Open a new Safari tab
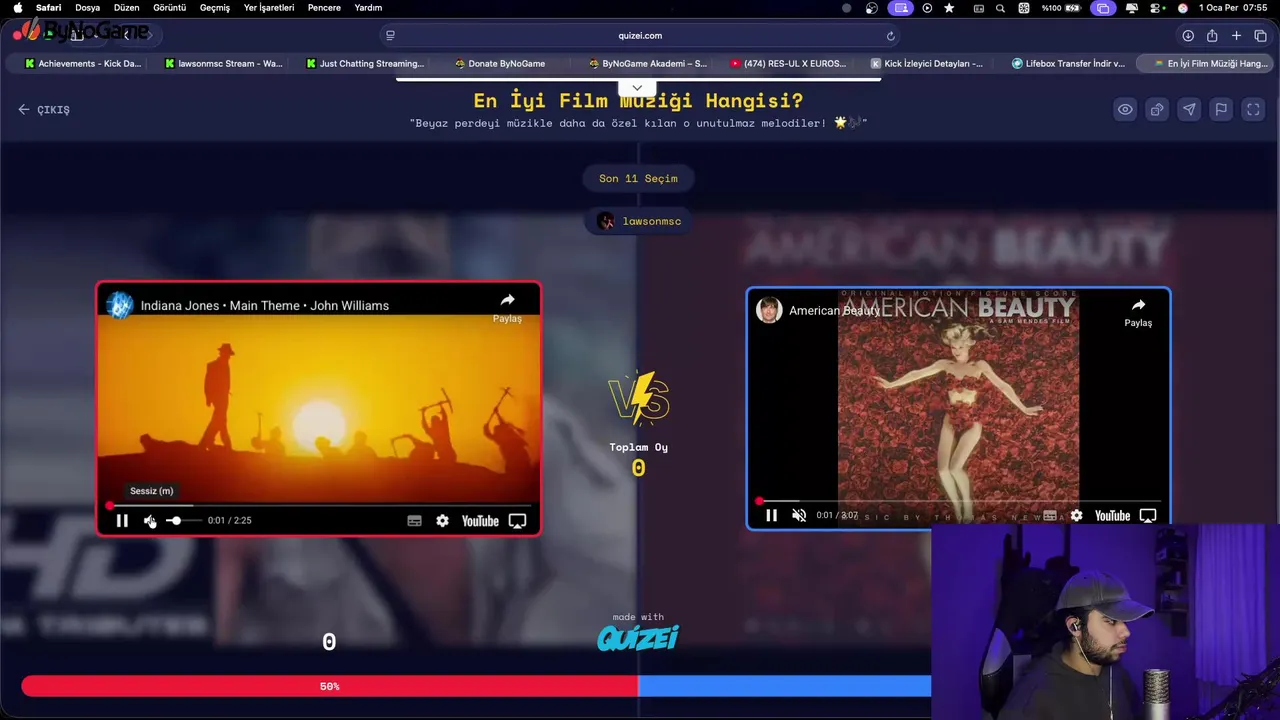 (1236, 35)
